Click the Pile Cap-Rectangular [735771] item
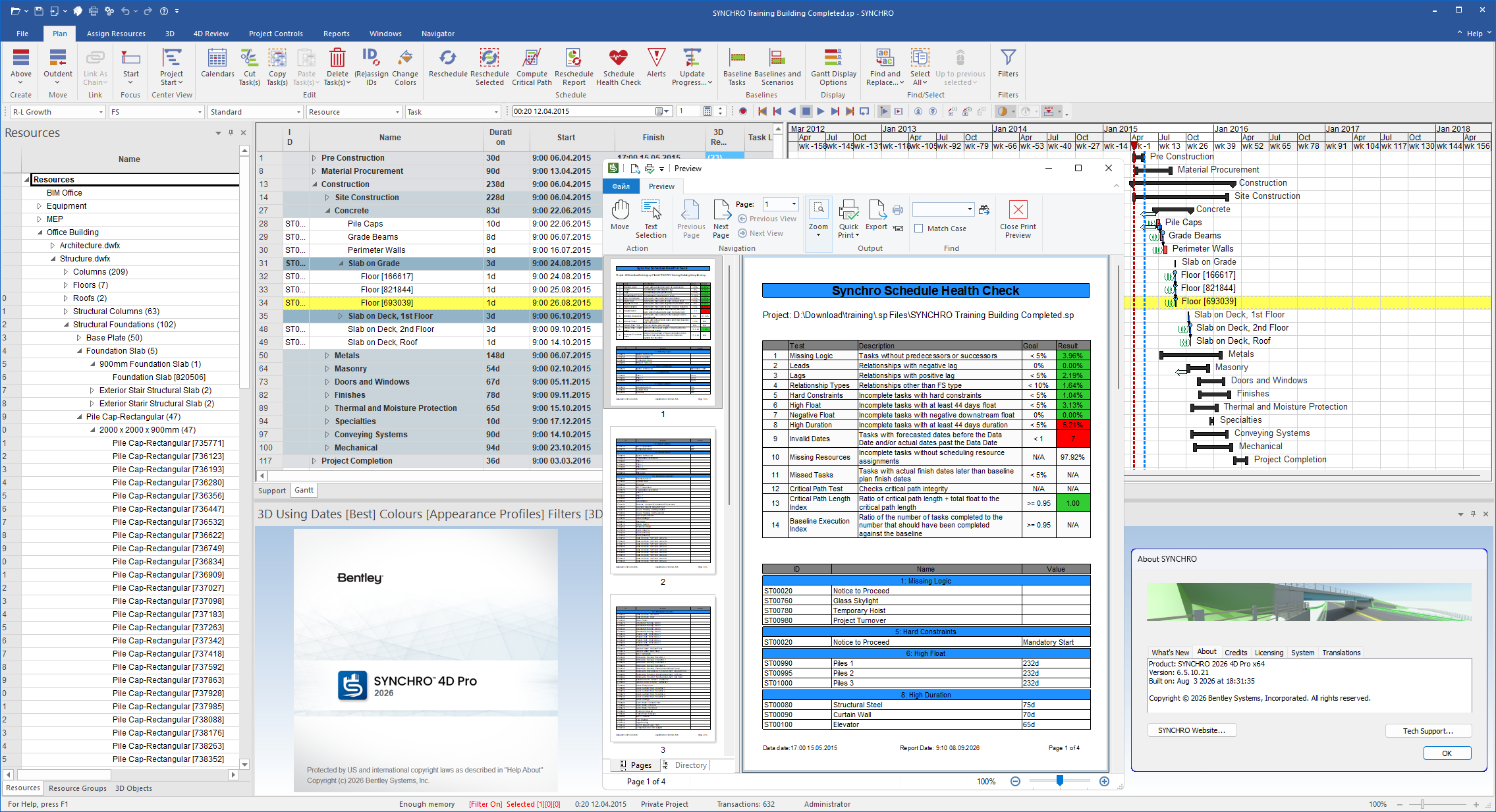This screenshot has width=1496, height=812. [x=168, y=443]
